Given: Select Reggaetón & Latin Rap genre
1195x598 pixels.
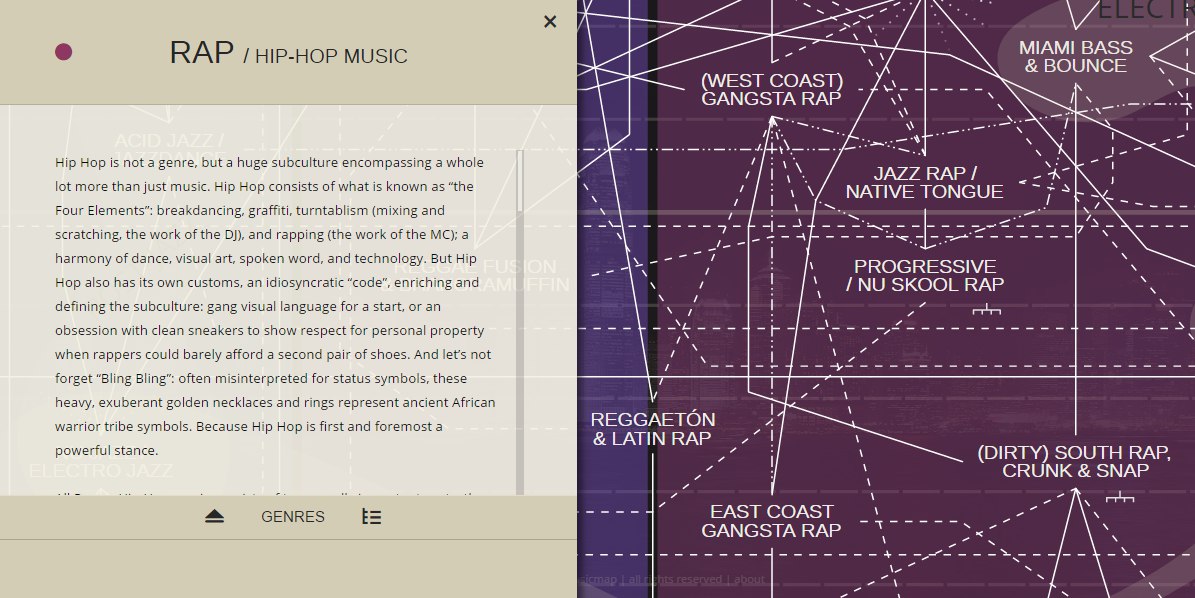Looking at the screenshot, I should point(652,429).
